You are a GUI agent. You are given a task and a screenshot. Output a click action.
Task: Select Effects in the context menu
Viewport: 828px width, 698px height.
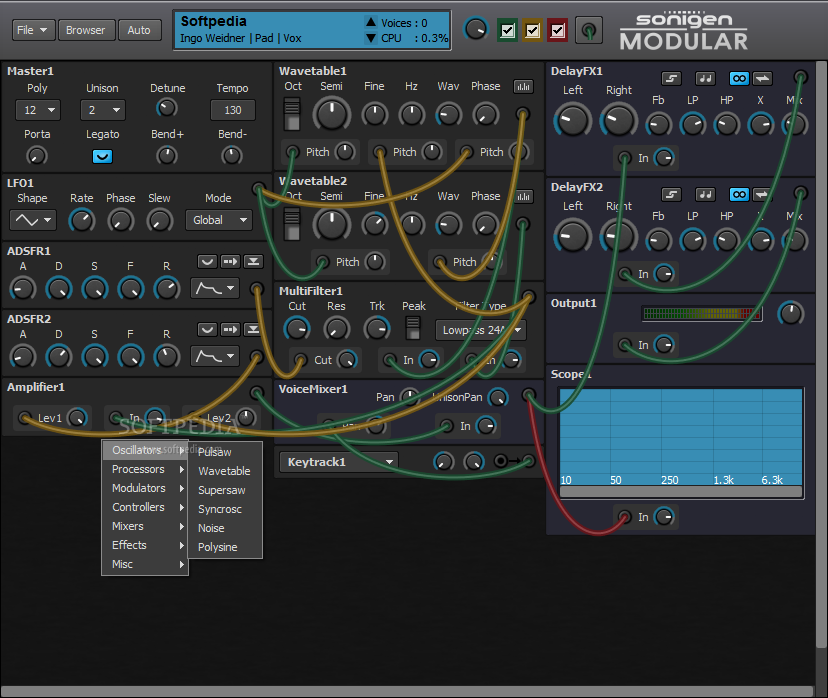145,545
